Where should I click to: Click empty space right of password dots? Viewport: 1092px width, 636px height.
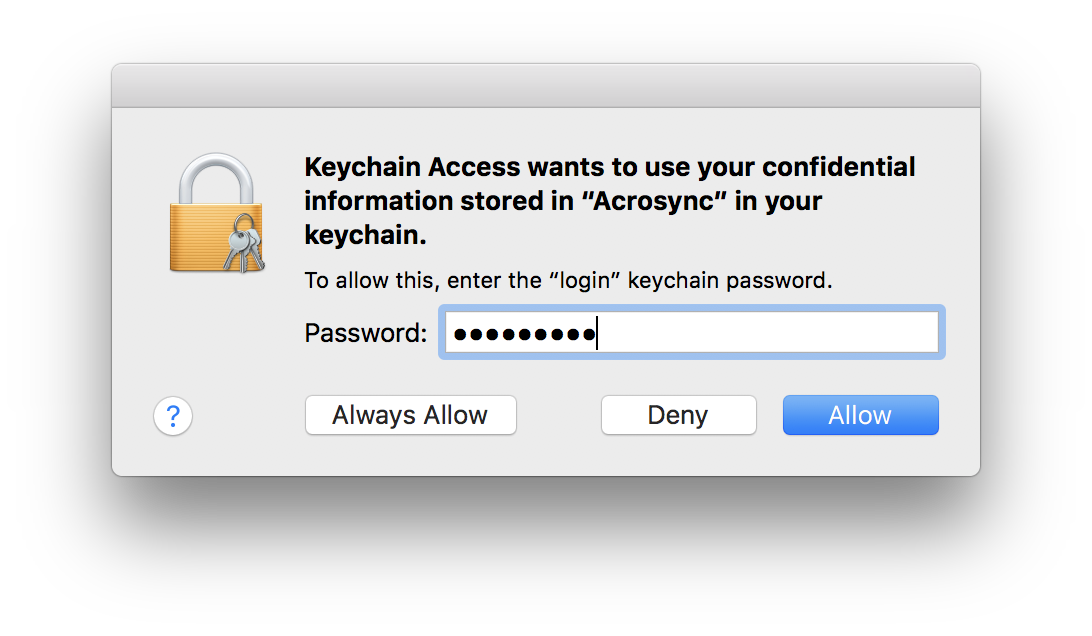pos(770,333)
